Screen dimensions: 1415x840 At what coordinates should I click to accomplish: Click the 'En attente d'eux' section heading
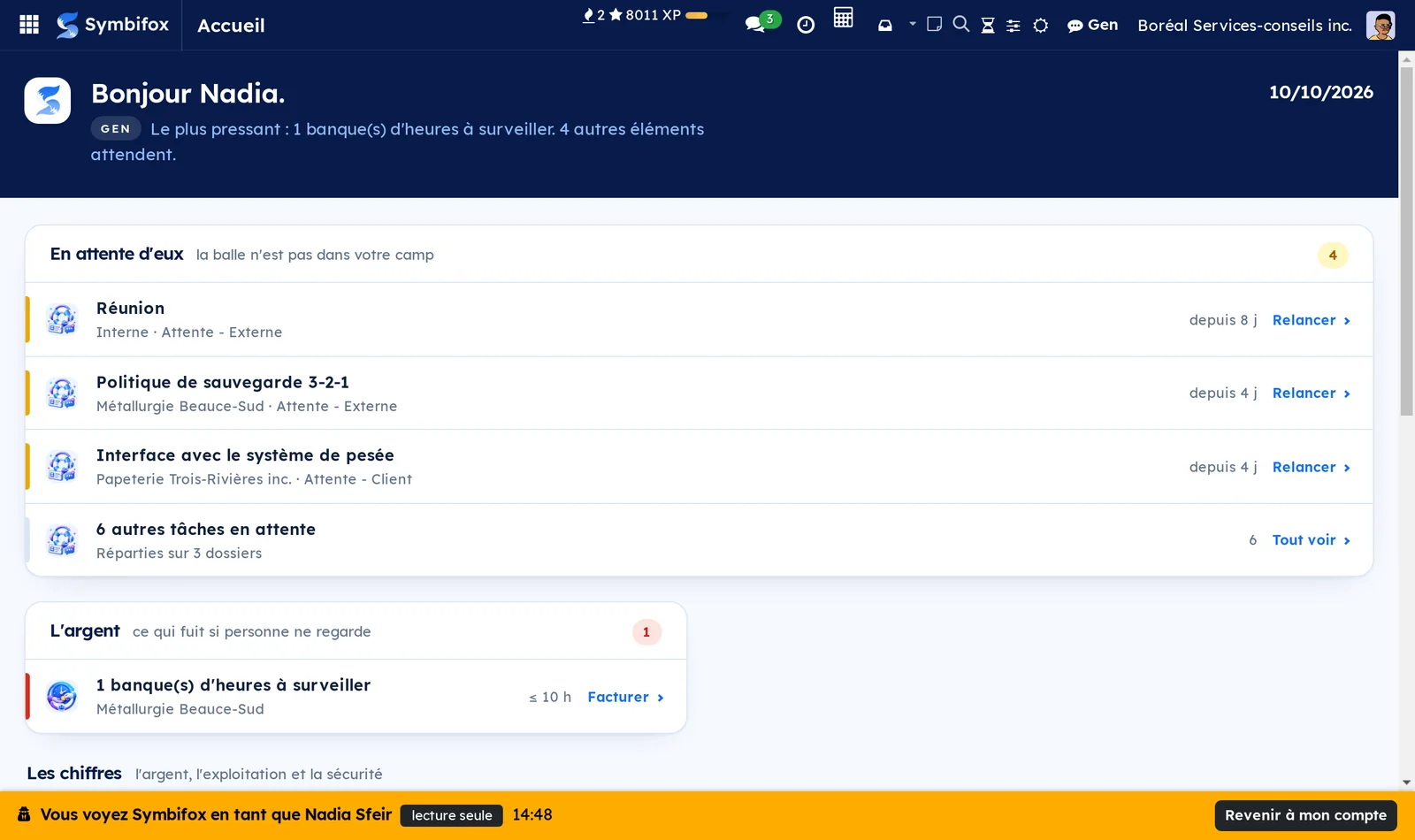tap(117, 254)
